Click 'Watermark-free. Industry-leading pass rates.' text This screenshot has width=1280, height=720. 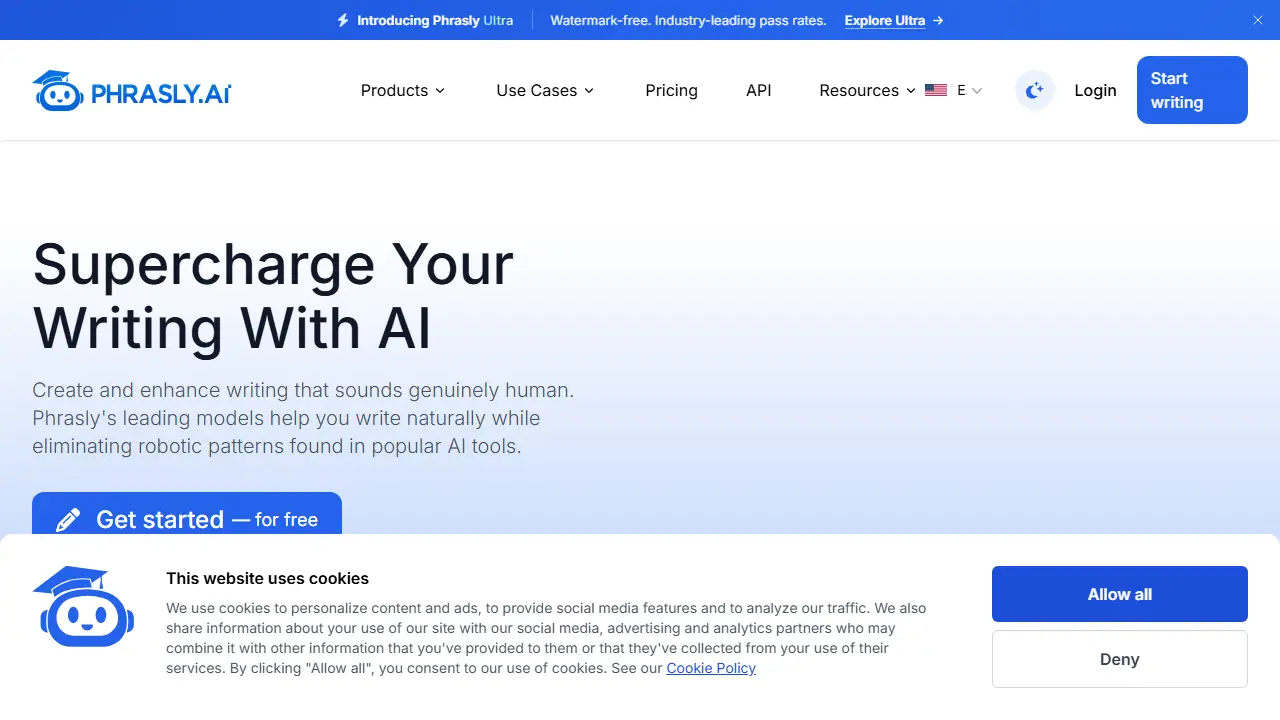(688, 20)
